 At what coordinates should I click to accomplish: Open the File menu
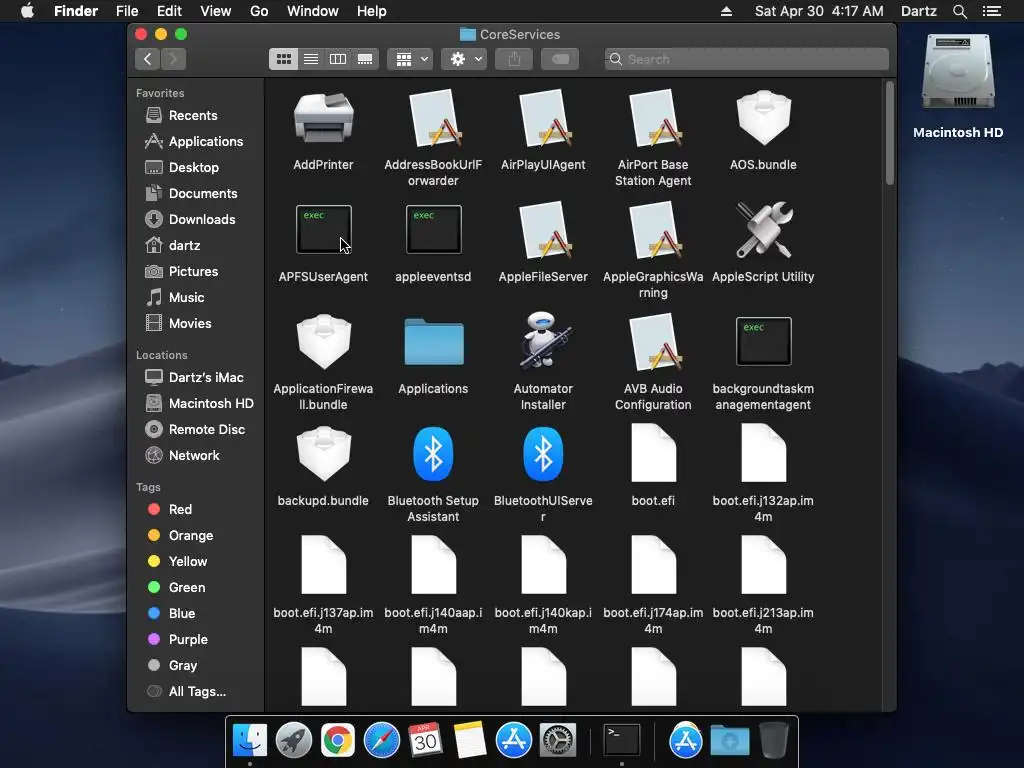[127, 11]
